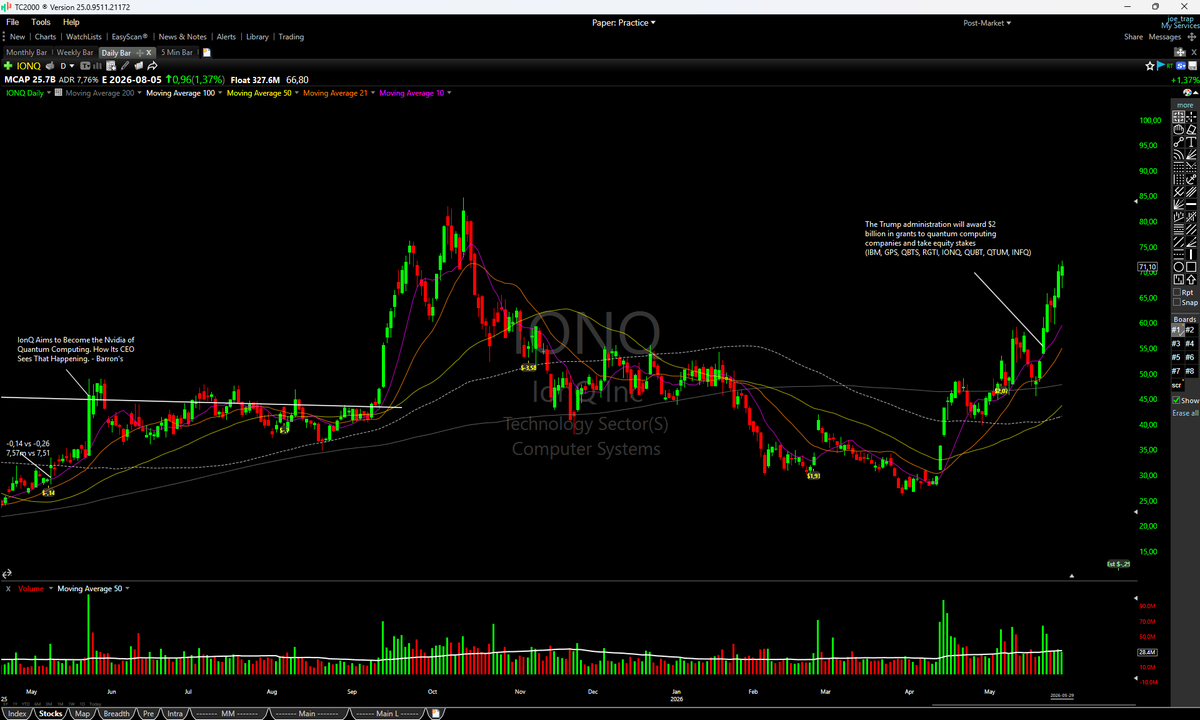
Task: Select the vertical line drawing tool
Action: click(1191, 254)
